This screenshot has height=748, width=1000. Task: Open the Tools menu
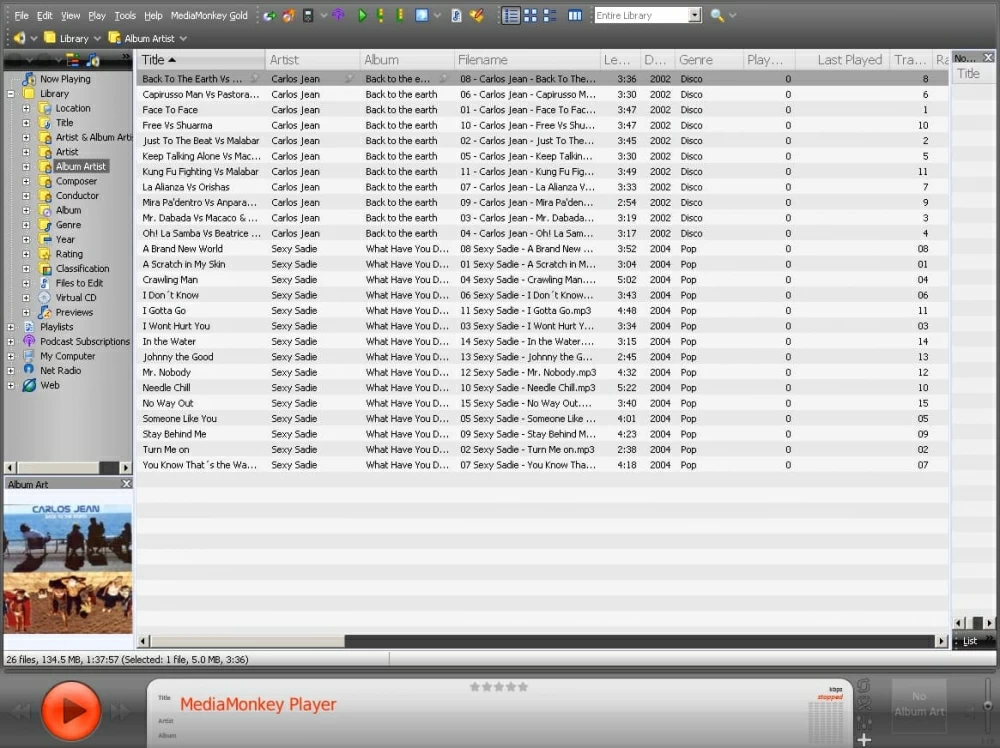click(x=125, y=16)
